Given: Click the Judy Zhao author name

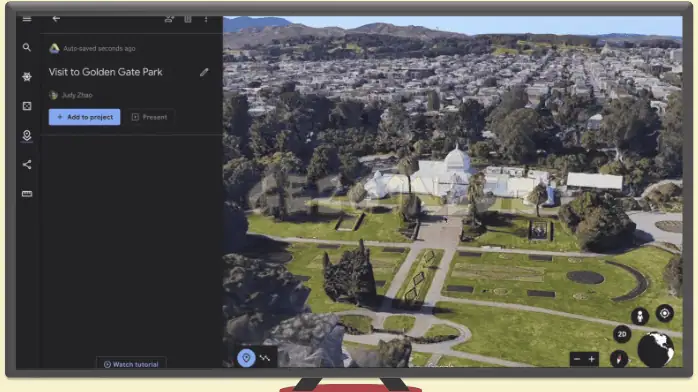Looking at the screenshot, I should 77,95.
